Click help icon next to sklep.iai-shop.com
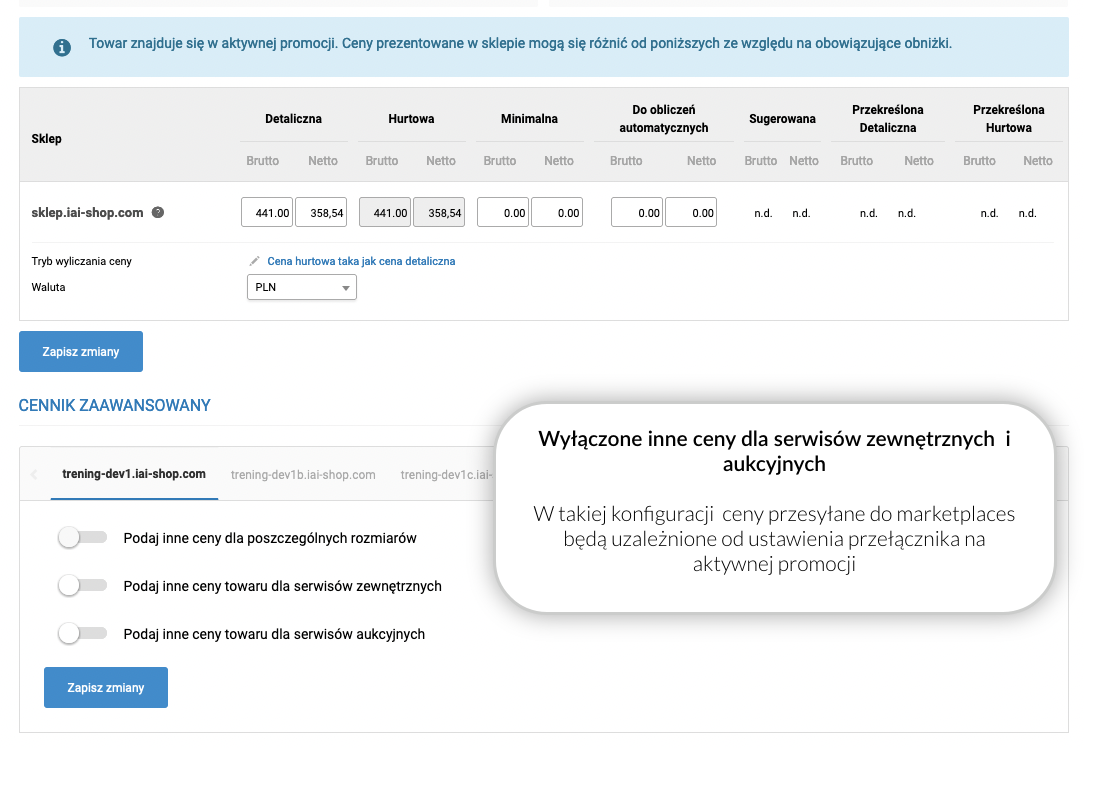 point(158,213)
